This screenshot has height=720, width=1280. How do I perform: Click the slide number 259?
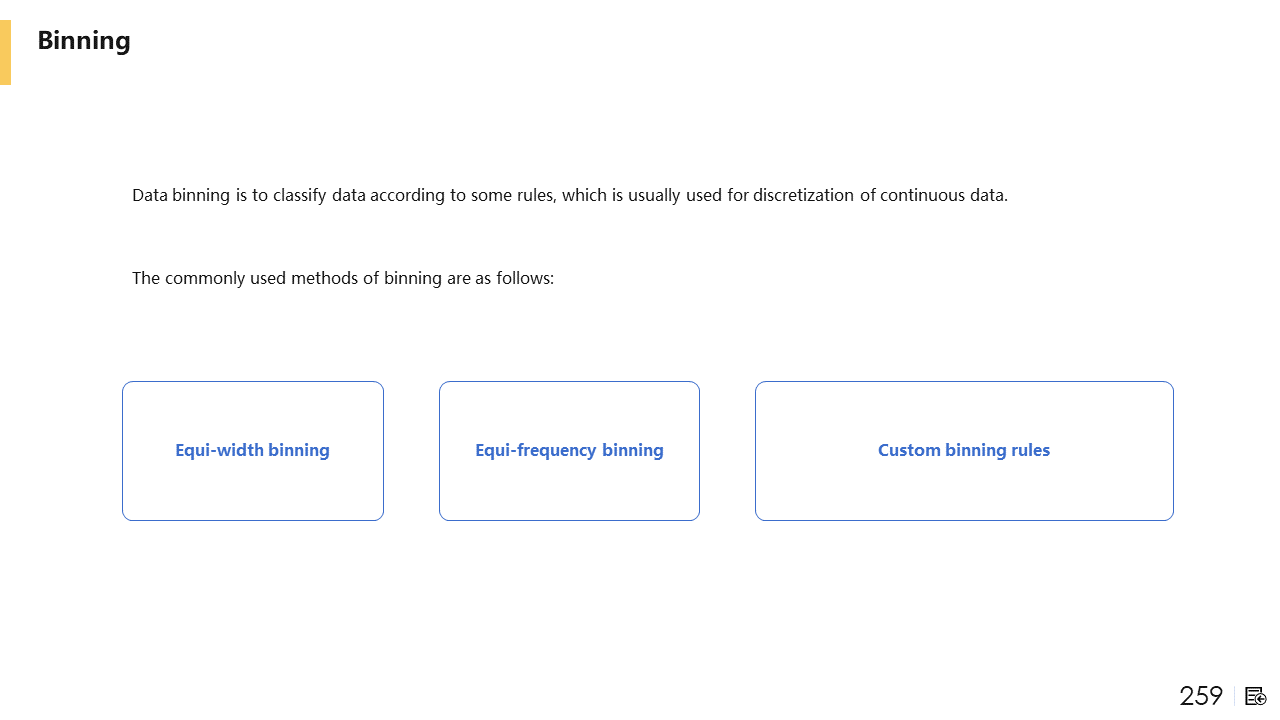click(1201, 696)
